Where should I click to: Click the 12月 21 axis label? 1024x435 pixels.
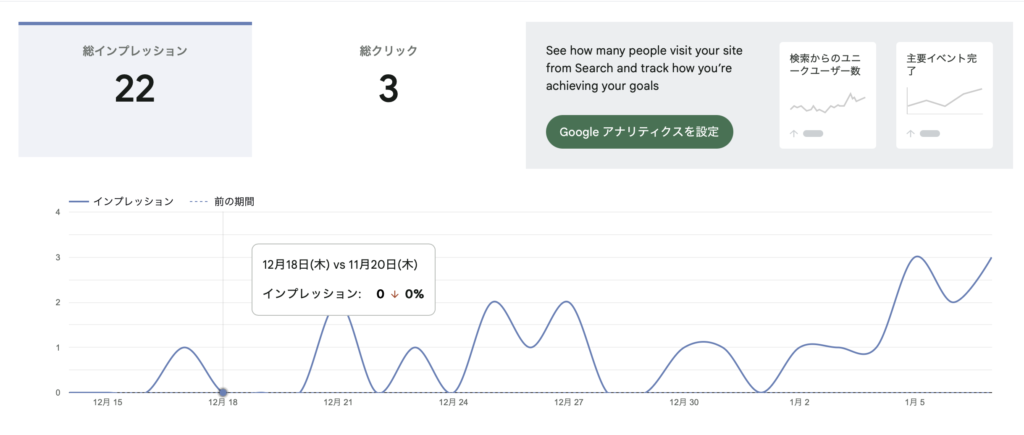(x=339, y=402)
